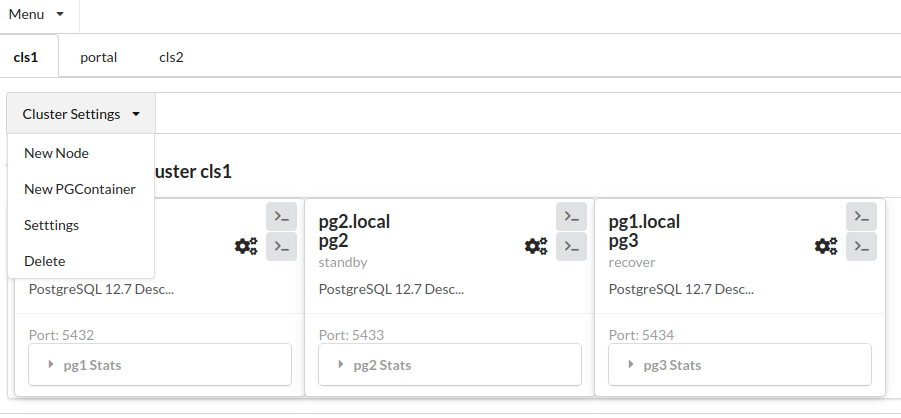Open lower terminal icon on first card
This screenshot has width=901, height=418.
(x=282, y=247)
